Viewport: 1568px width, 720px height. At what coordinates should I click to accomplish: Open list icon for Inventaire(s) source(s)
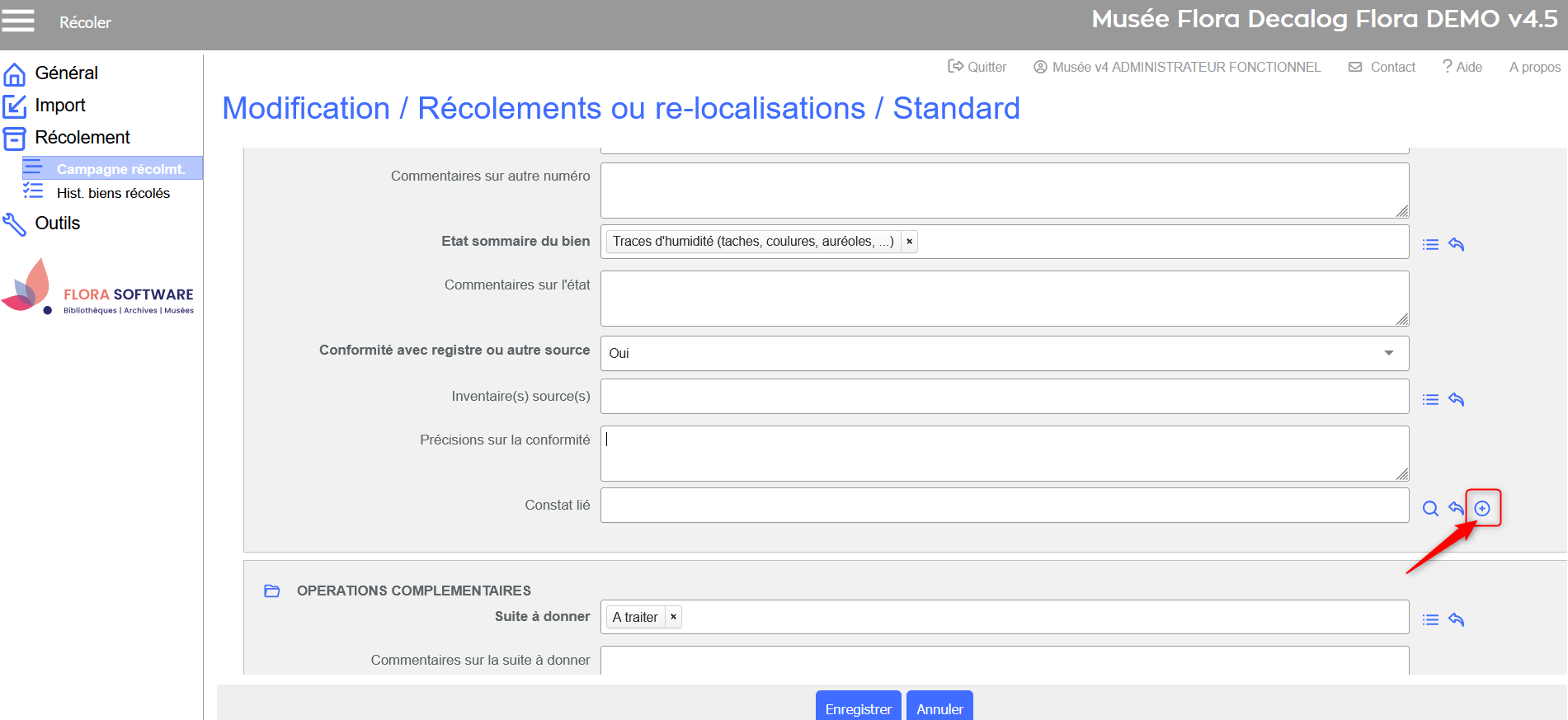(1430, 399)
